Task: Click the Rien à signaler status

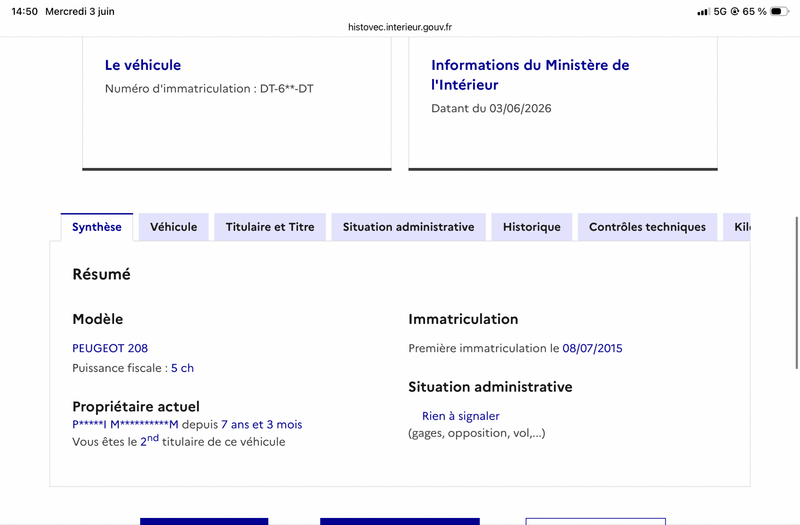Action: pos(461,416)
